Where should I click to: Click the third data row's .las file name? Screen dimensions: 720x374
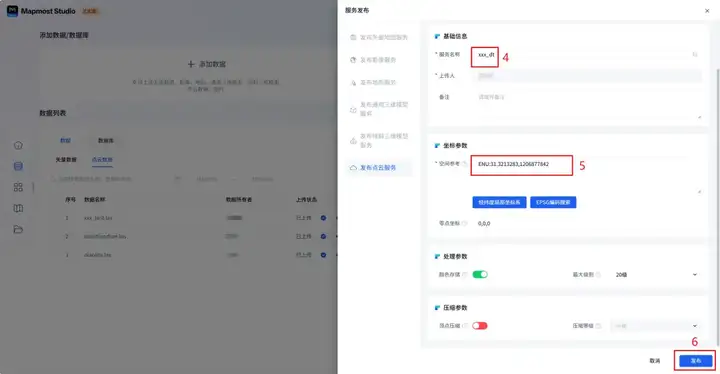click(x=97, y=255)
